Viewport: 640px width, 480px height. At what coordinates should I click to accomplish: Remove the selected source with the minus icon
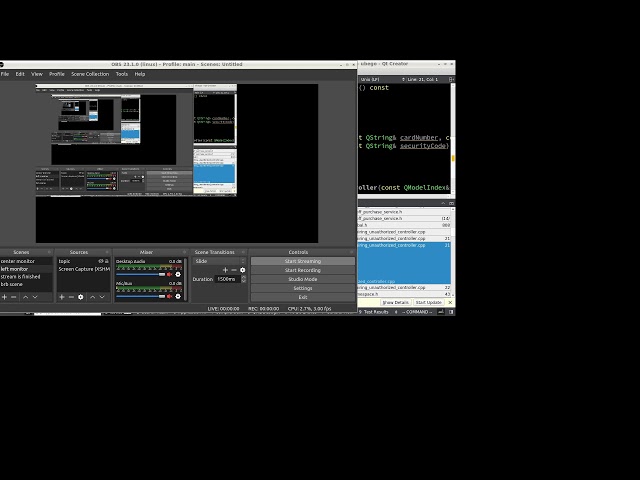tap(71, 297)
